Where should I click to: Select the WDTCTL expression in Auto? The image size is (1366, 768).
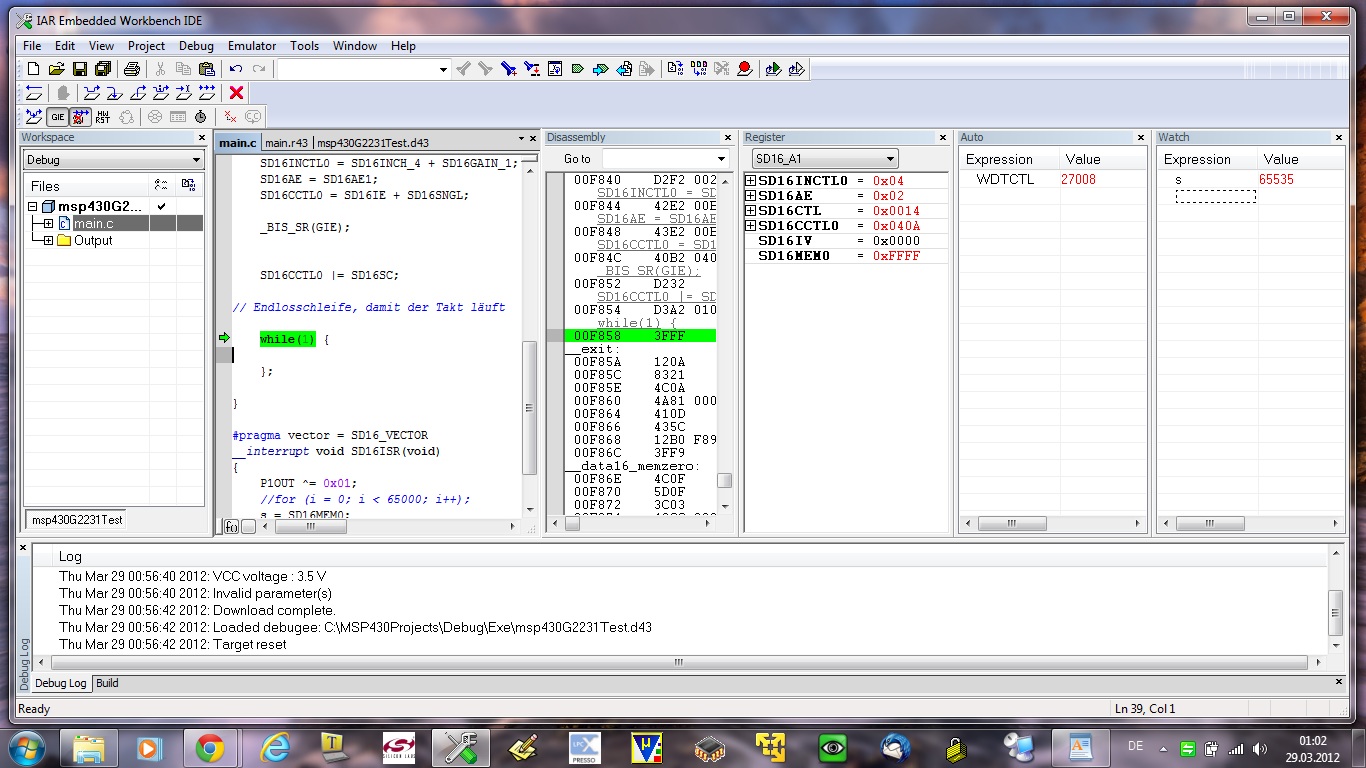click(1005, 180)
